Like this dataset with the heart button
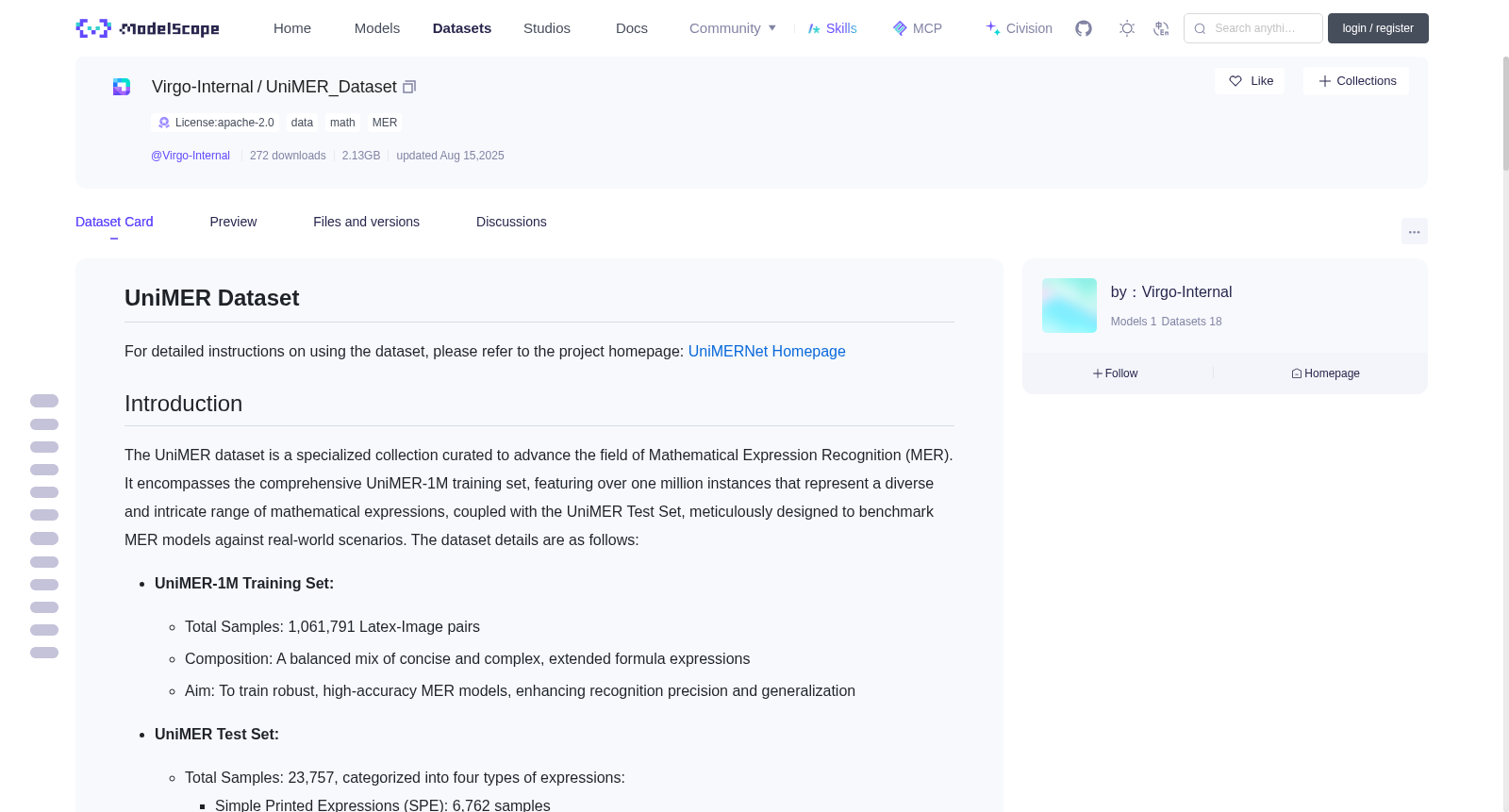 1250,81
